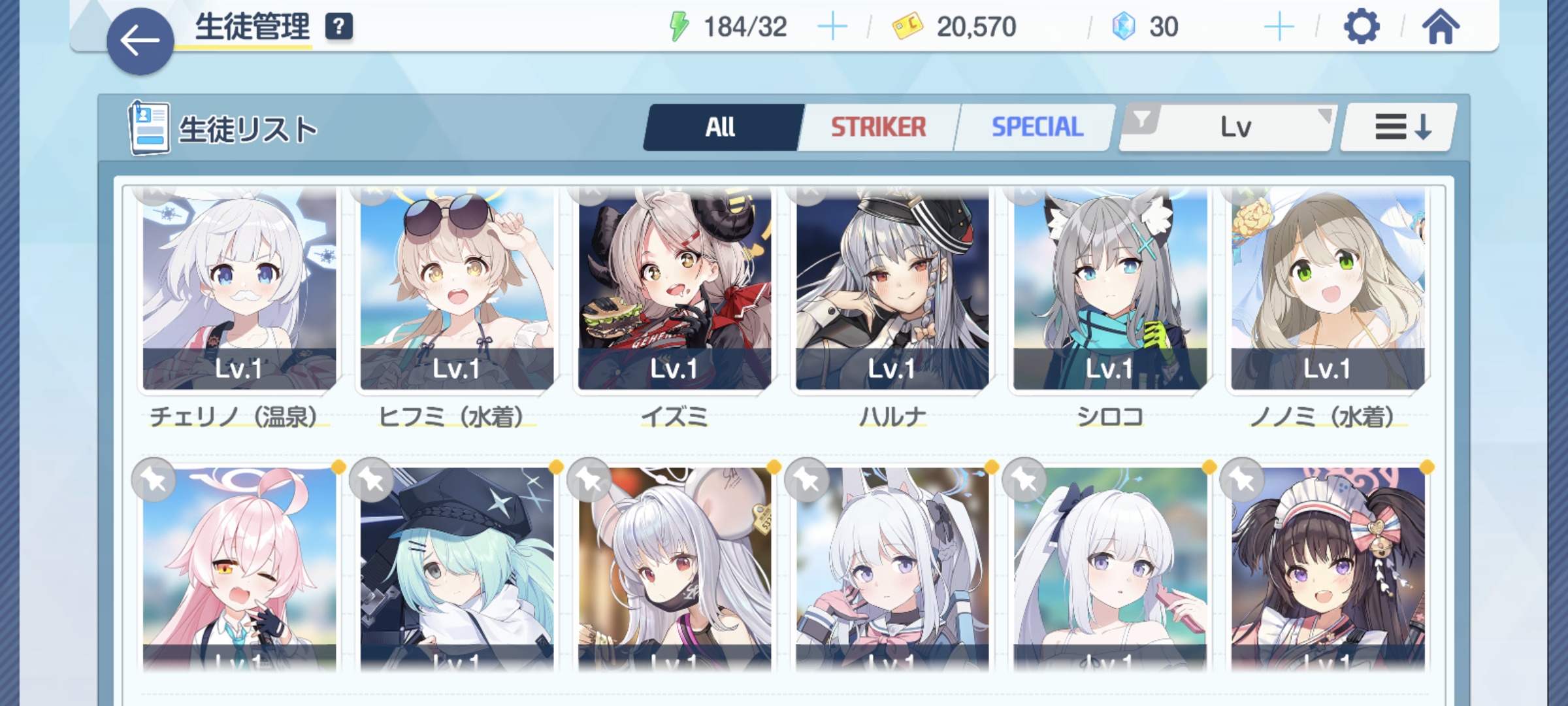Toggle the favorite pin on pink-haired student
Image resolution: width=1568 pixels, height=706 pixels.
tap(154, 480)
